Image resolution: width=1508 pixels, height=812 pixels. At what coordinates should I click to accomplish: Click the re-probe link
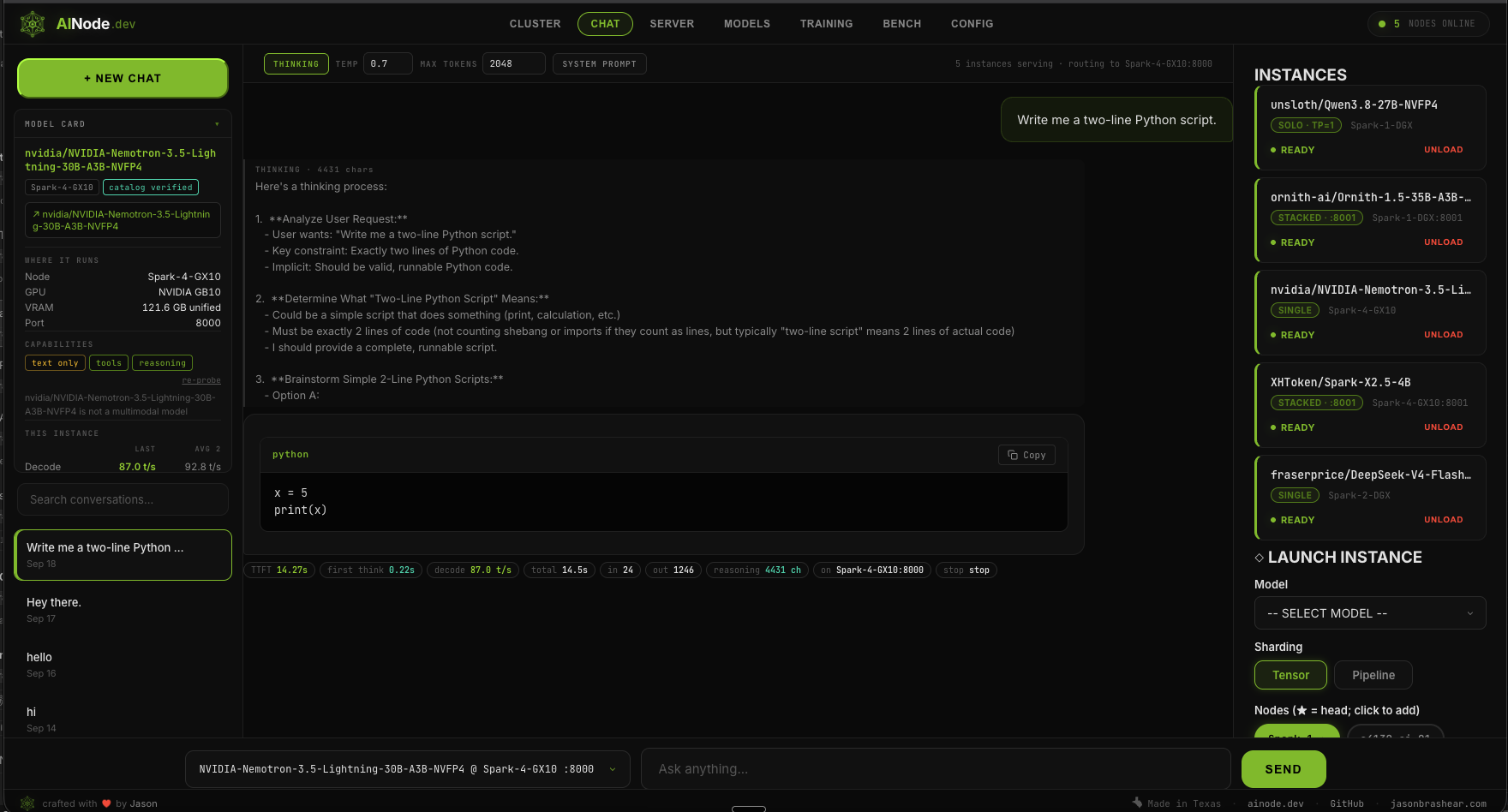(x=201, y=380)
